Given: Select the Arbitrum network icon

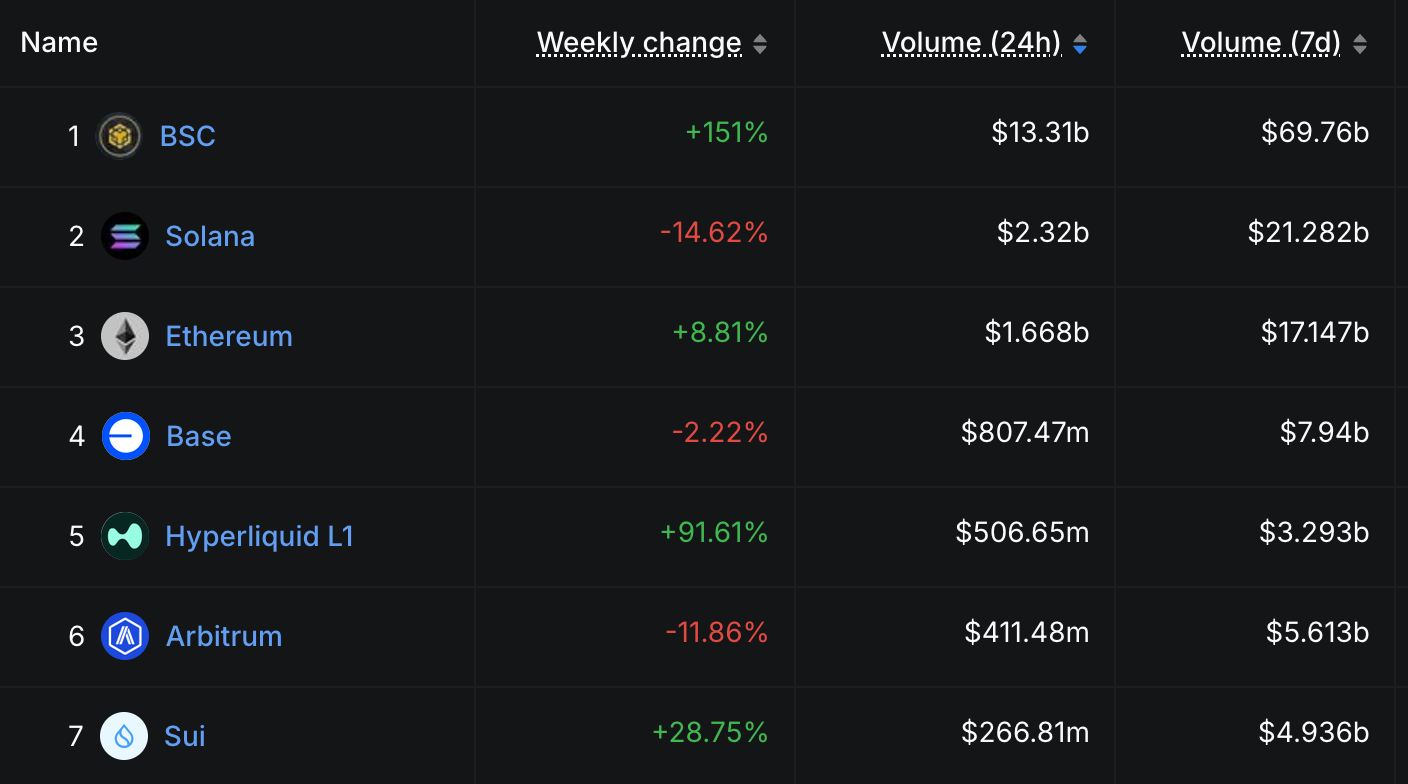Looking at the screenshot, I should point(124,635).
